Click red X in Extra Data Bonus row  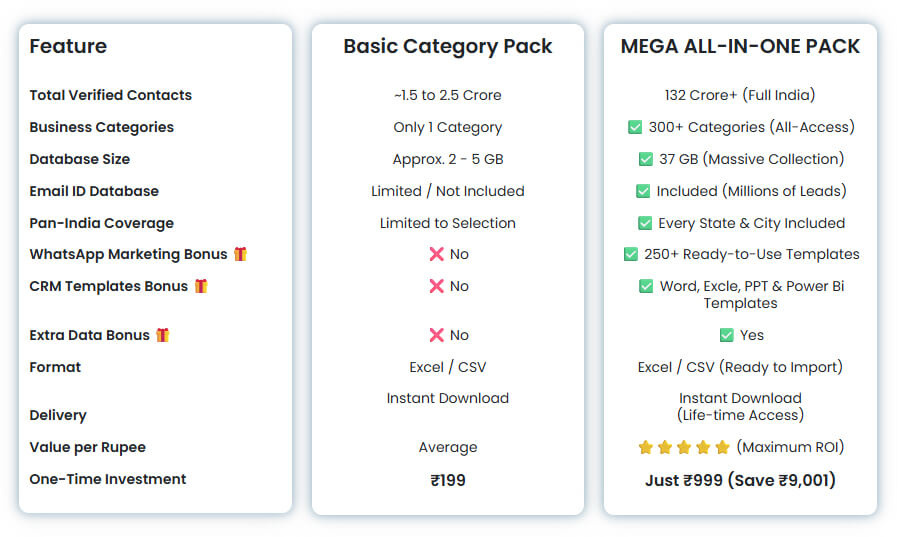[x=436, y=335]
